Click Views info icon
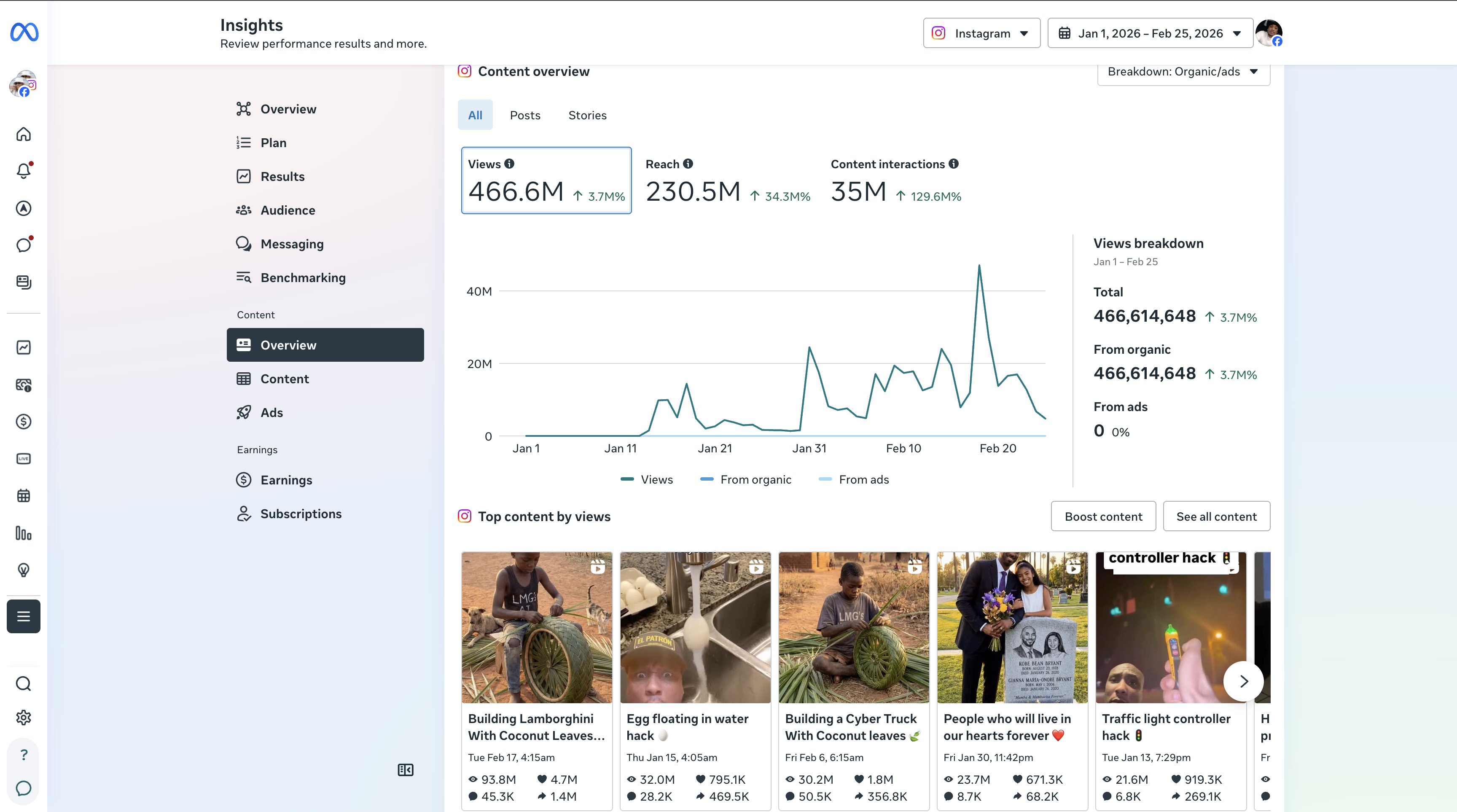The image size is (1457, 812). (x=509, y=164)
